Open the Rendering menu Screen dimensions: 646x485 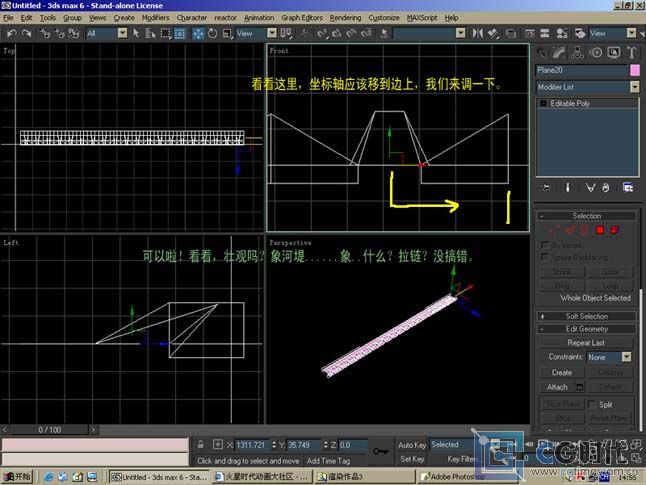pyautogui.click(x=345, y=18)
